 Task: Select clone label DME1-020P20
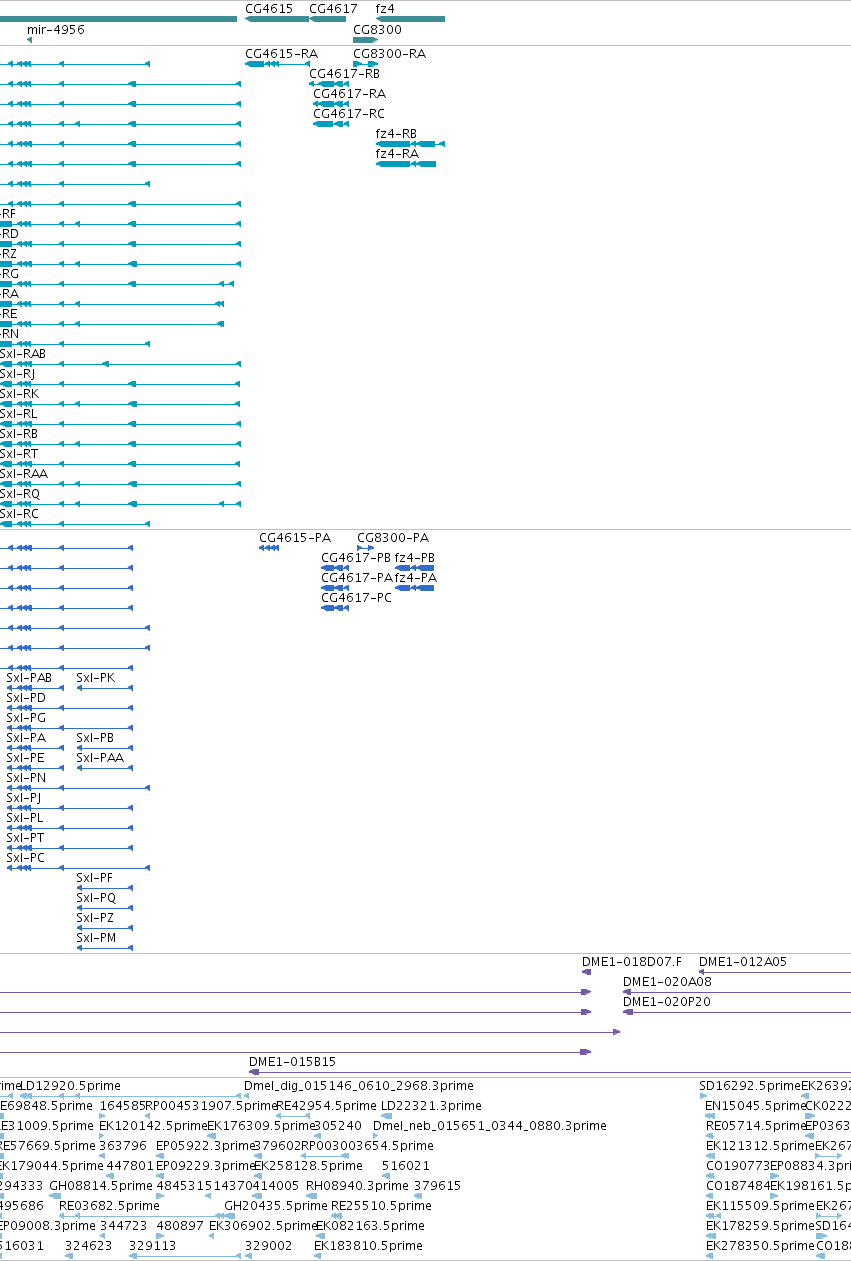point(667,1001)
